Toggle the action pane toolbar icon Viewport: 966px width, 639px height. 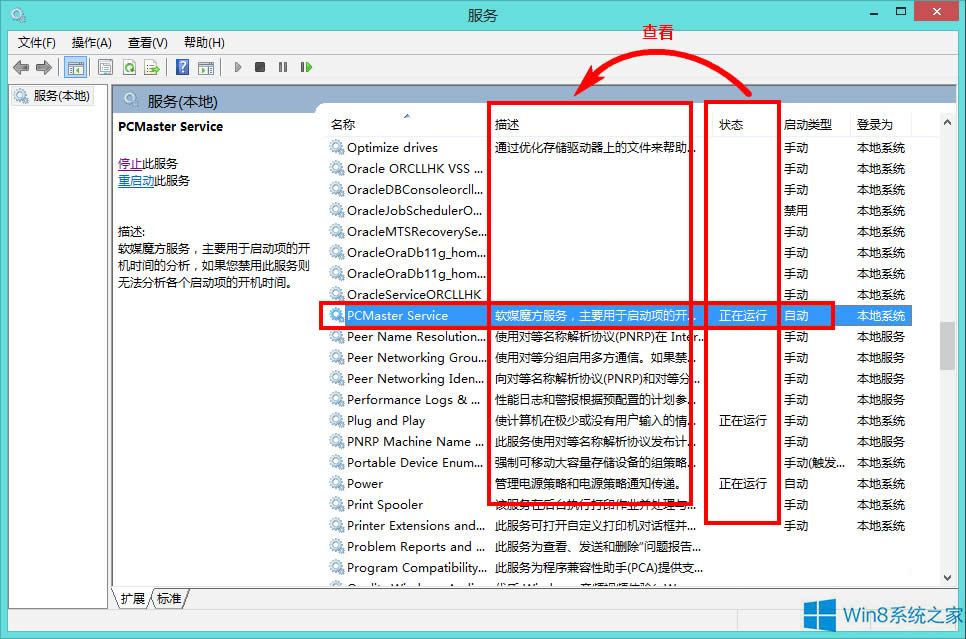[206, 67]
